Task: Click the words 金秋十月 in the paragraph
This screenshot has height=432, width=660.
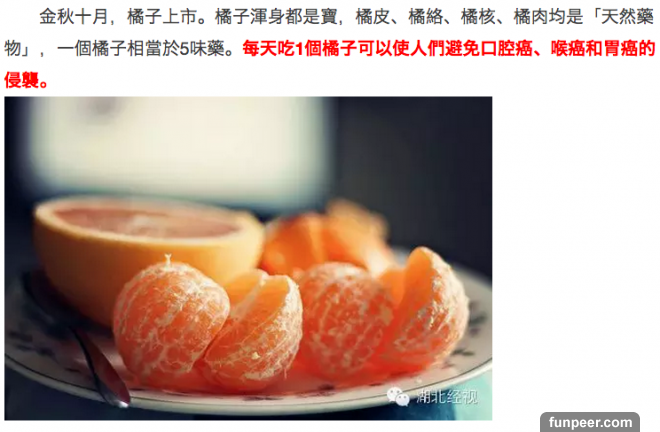Action: click(74, 17)
